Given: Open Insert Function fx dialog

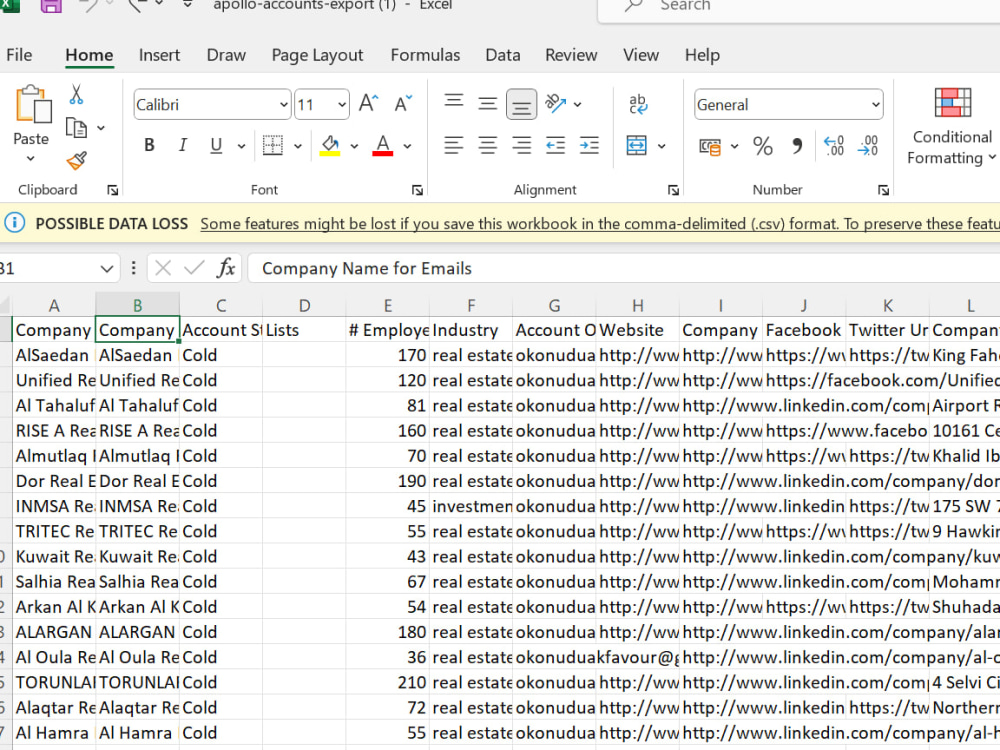Looking at the screenshot, I should (x=226, y=268).
